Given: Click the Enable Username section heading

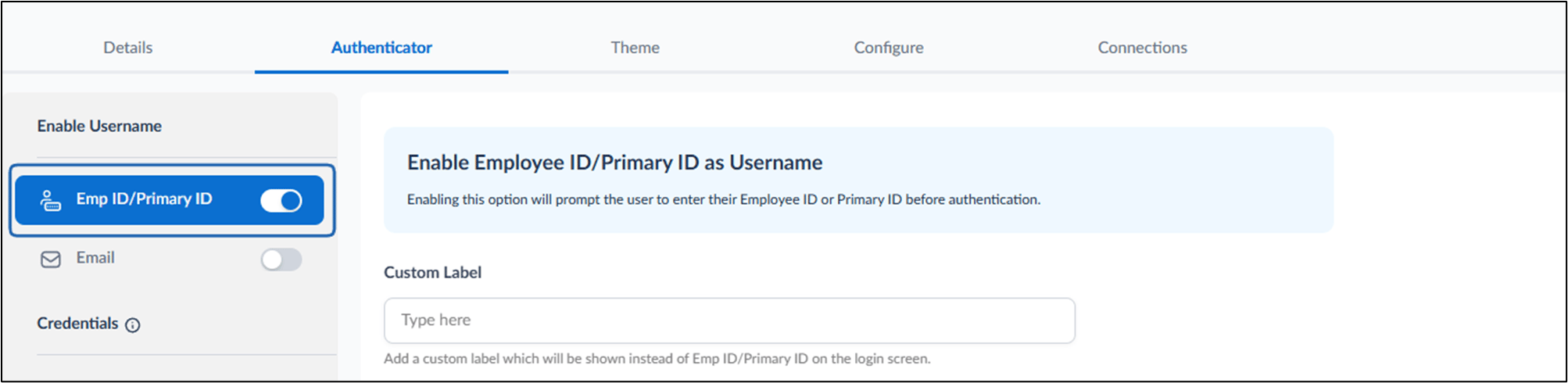Looking at the screenshot, I should coord(99,126).
